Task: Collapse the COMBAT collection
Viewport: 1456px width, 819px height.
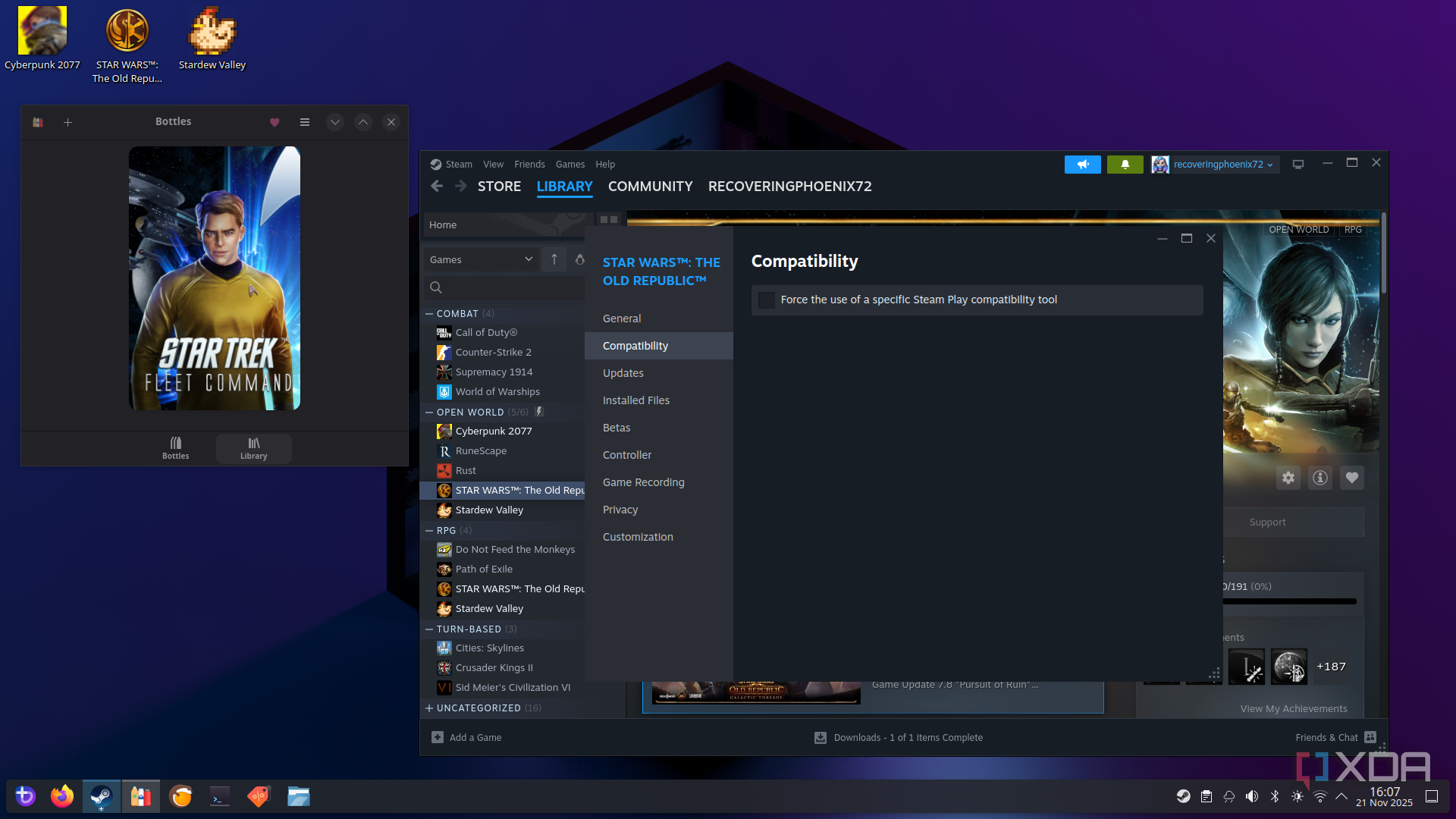Action: [430, 313]
